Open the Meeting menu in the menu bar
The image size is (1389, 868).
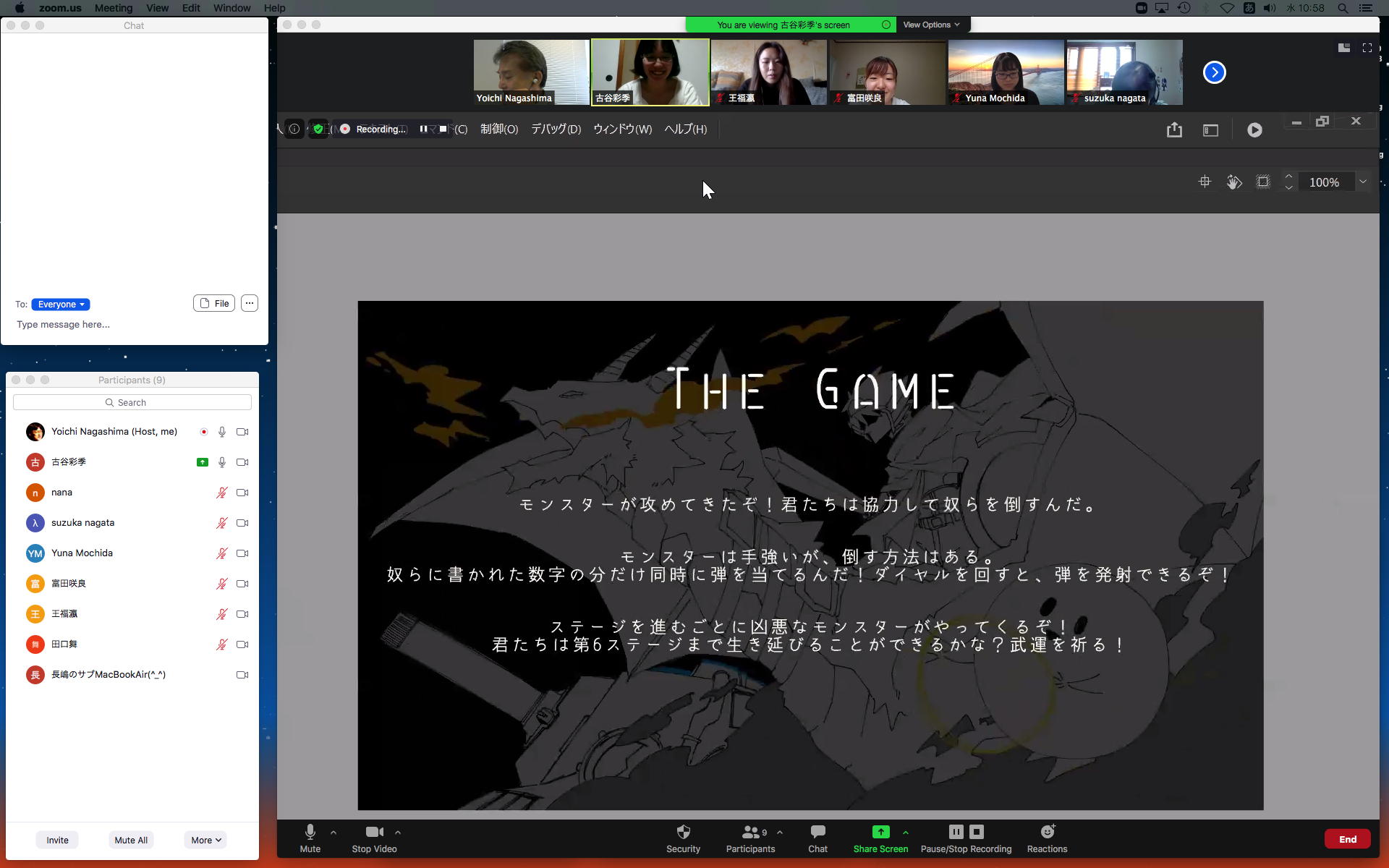[x=114, y=8]
